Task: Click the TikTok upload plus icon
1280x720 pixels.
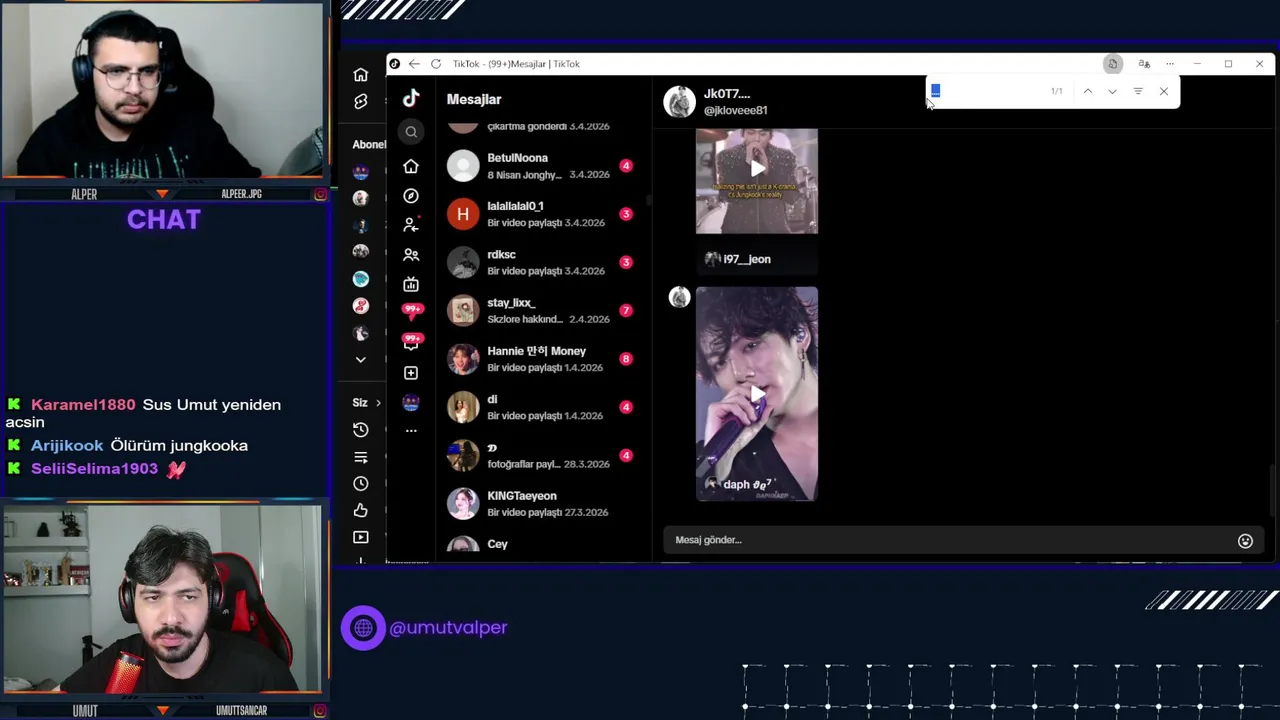Action: [411, 373]
